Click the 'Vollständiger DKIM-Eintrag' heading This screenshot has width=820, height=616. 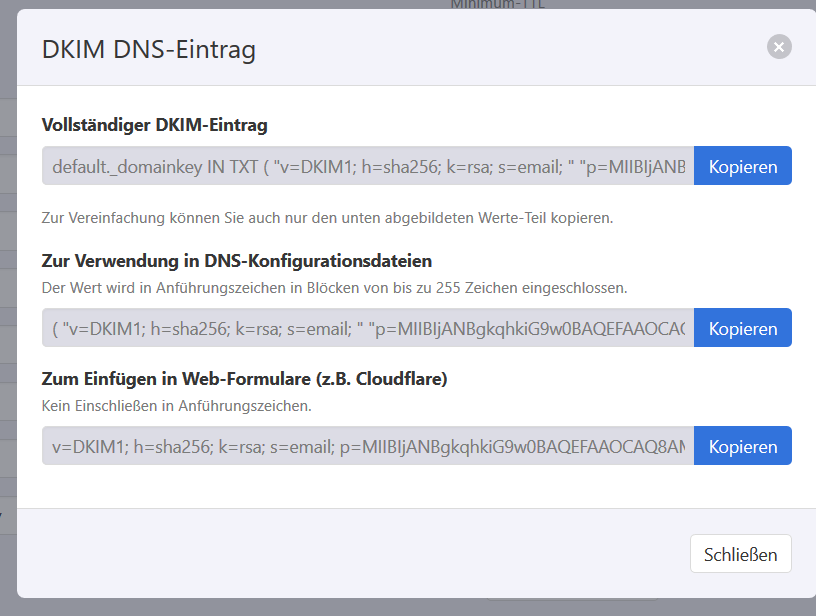[x=155, y=125]
